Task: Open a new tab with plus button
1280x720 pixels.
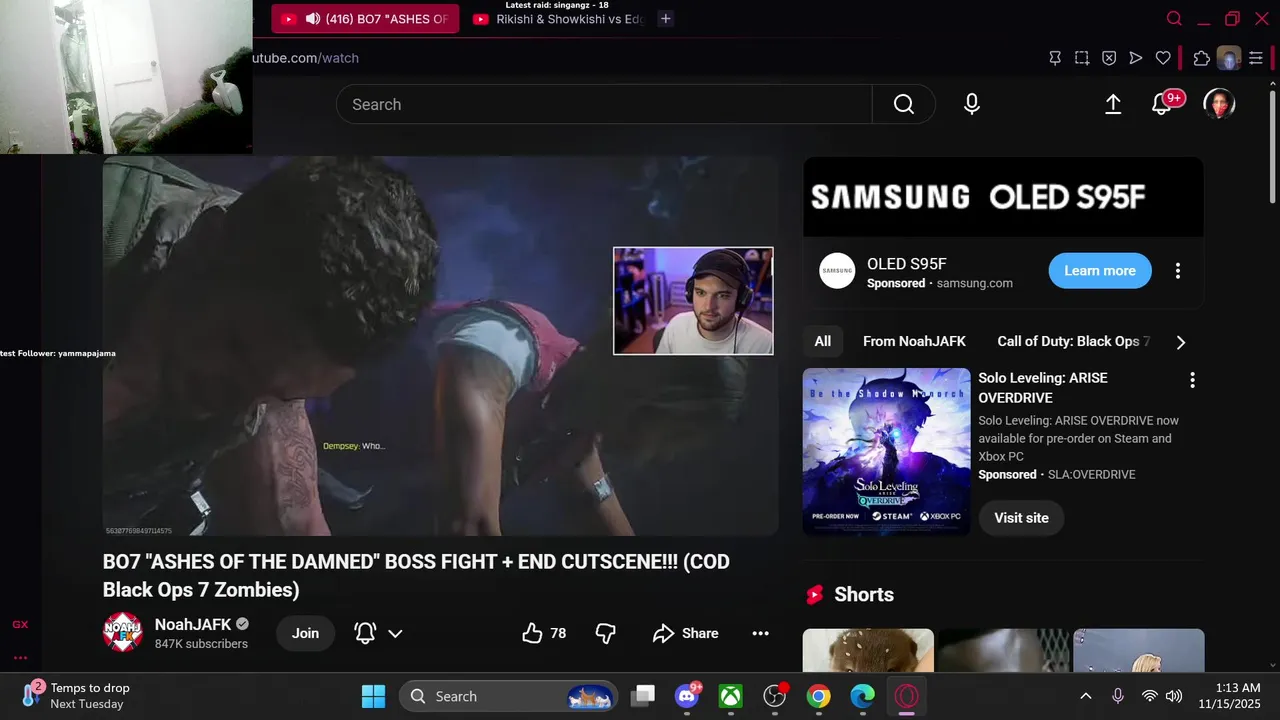Action: tap(665, 19)
